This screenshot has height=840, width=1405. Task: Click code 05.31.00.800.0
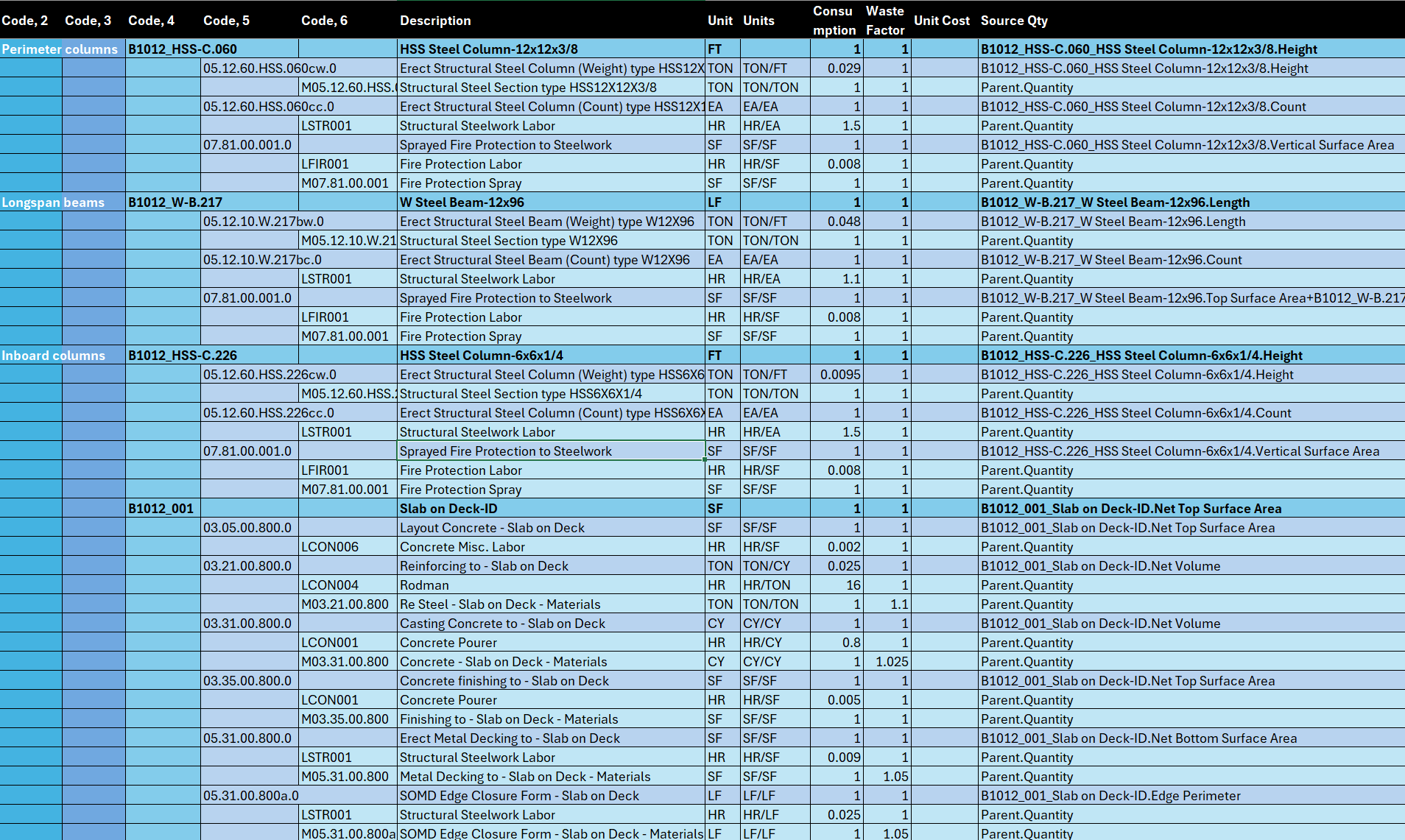[250, 738]
